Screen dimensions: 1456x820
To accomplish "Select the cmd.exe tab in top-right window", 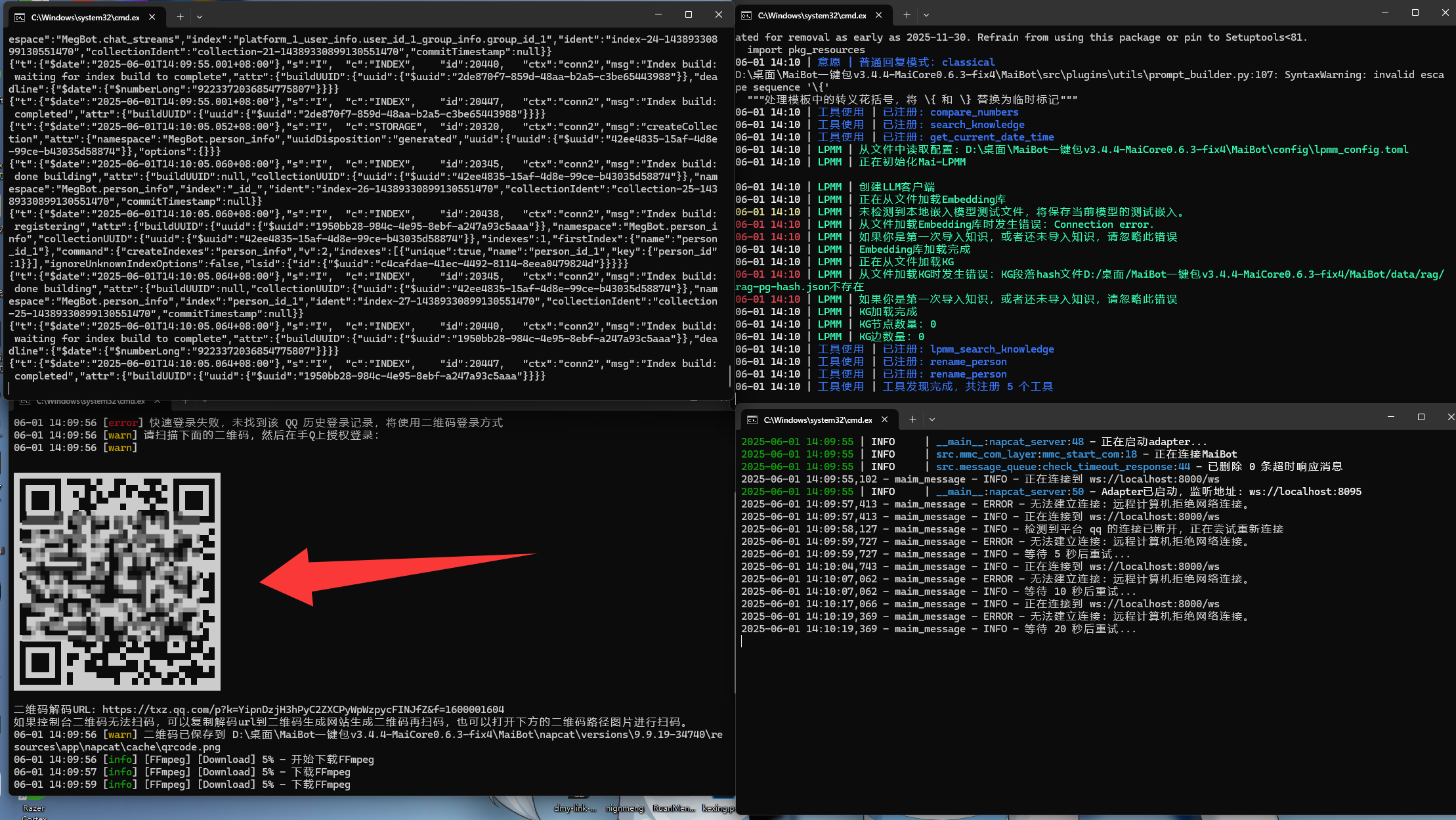I will [813, 15].
